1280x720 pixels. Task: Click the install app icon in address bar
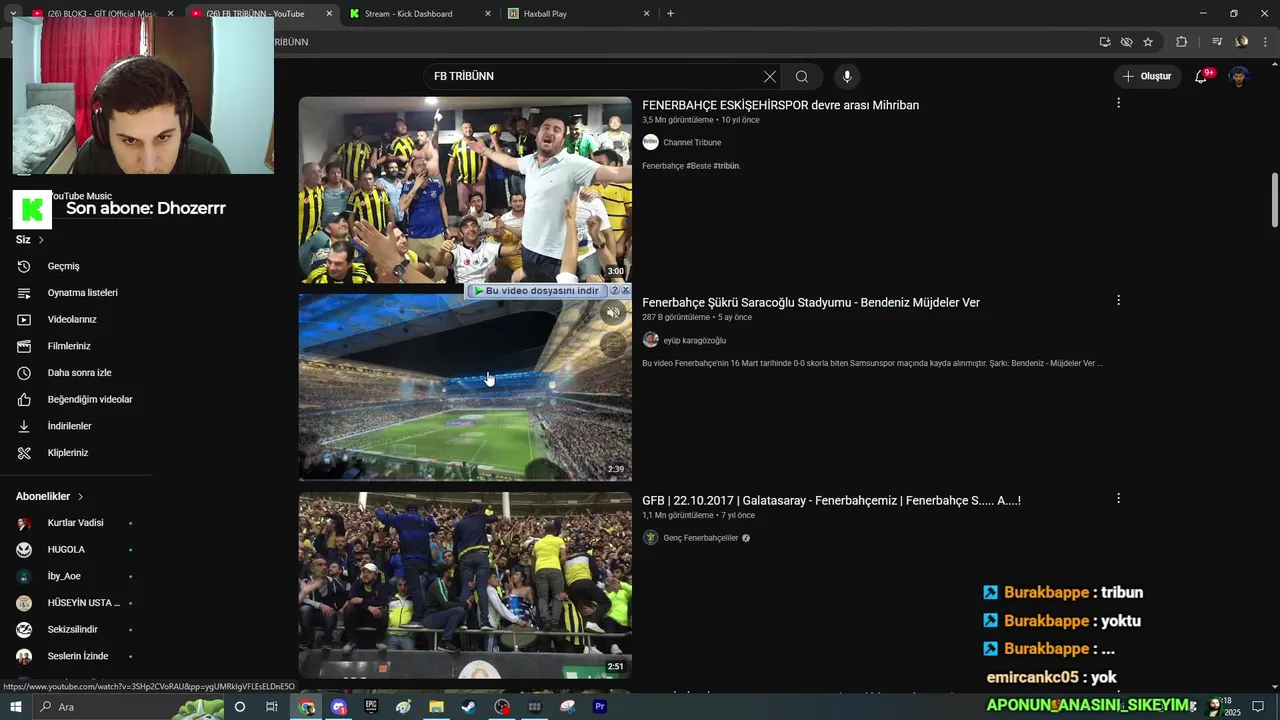pyautogui.click(x=1105, y=42)
